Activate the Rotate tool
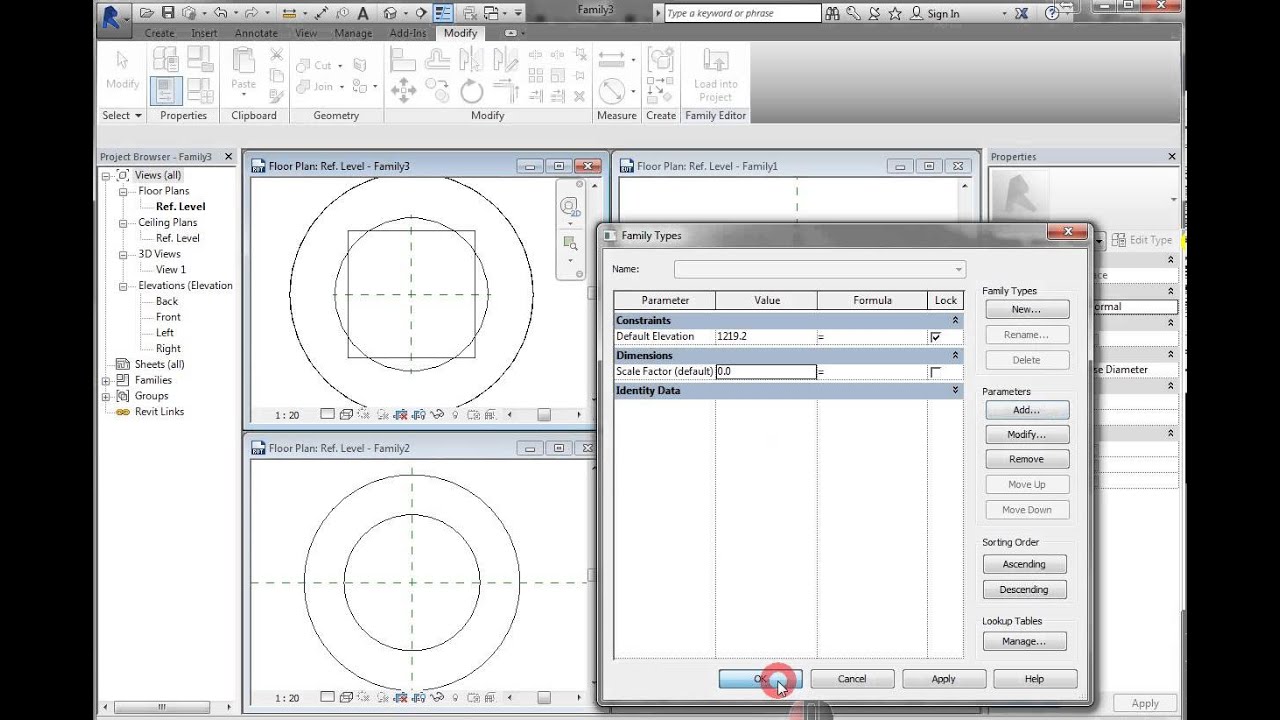Viewport: 1280px width, 720px height. (x=473, y=92)
